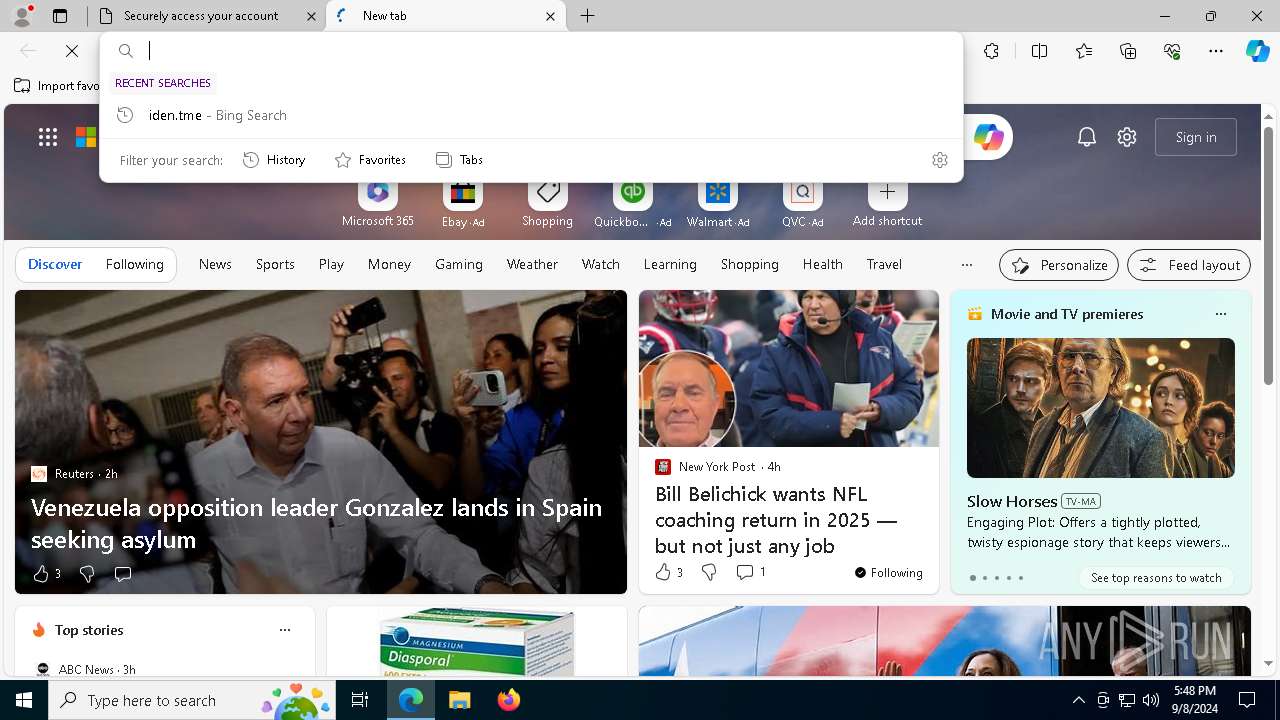Screen dimensions: 1280x720
Task: Open Collections icon in toolbar
Action: [1128, 51]
